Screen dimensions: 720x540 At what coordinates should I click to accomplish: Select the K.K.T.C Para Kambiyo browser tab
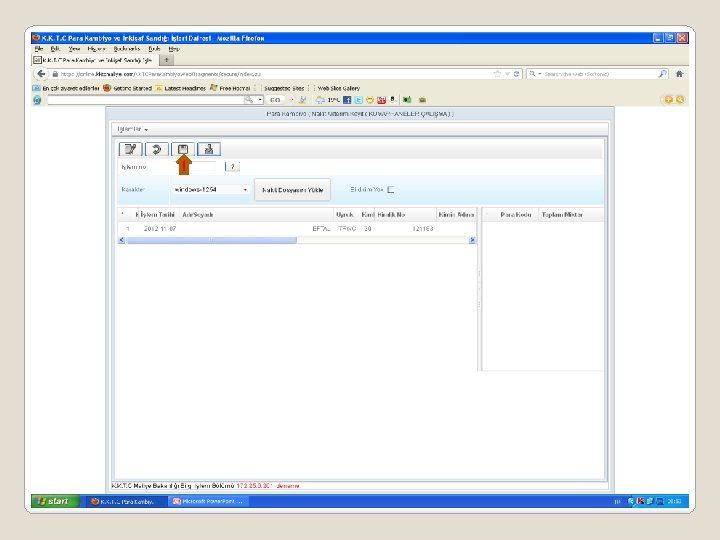[x=96, y=60]
